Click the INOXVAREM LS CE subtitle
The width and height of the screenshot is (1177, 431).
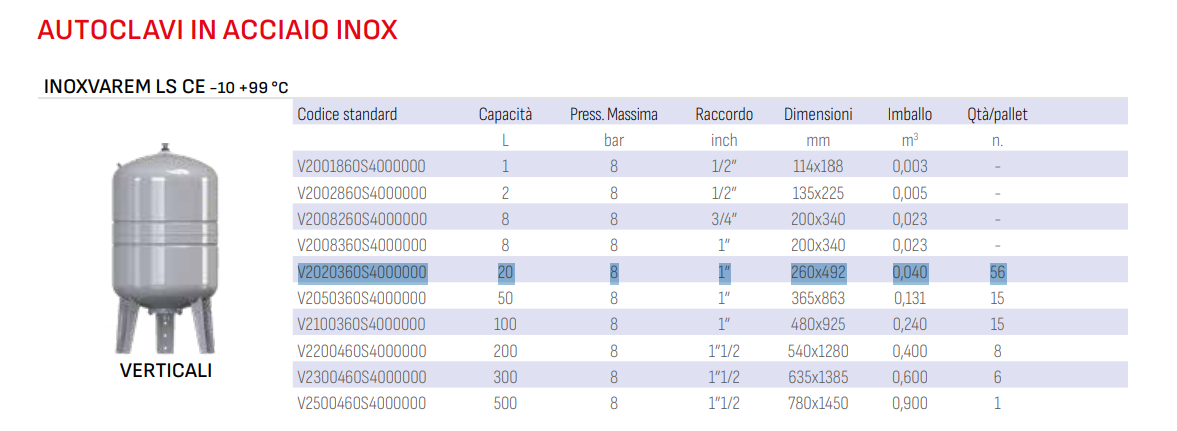[167, 86]
